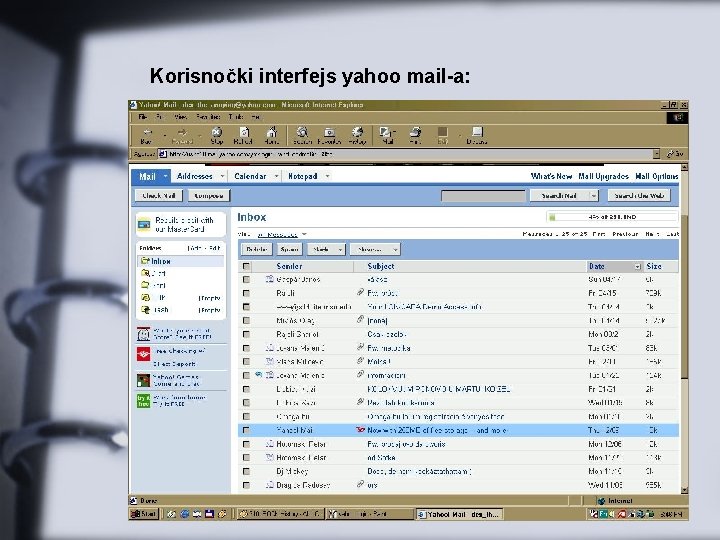Viewport: 720px width, 540px height.
Task: Click attachment paperclip on Dragica Radusev message
Action: [360, 484]
